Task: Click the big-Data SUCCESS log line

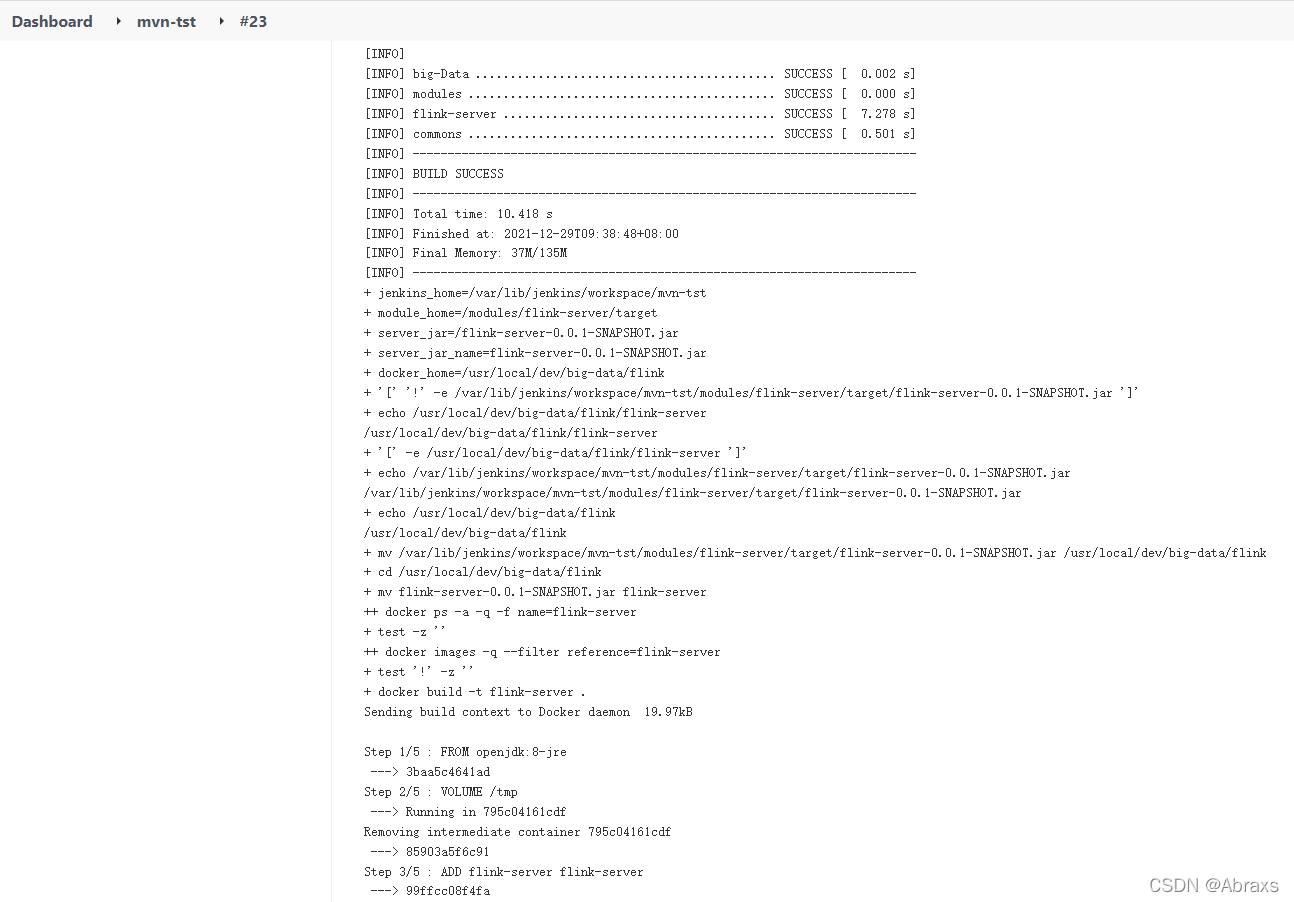Action: pos(640,74)
